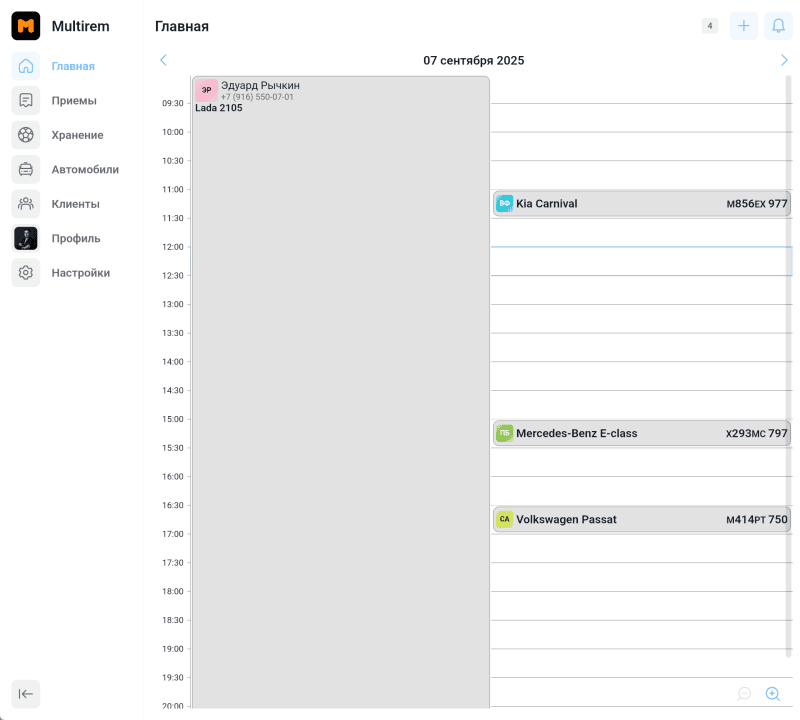Click the counter badge showing 4

pyautogui.click(x=710, y=26)
